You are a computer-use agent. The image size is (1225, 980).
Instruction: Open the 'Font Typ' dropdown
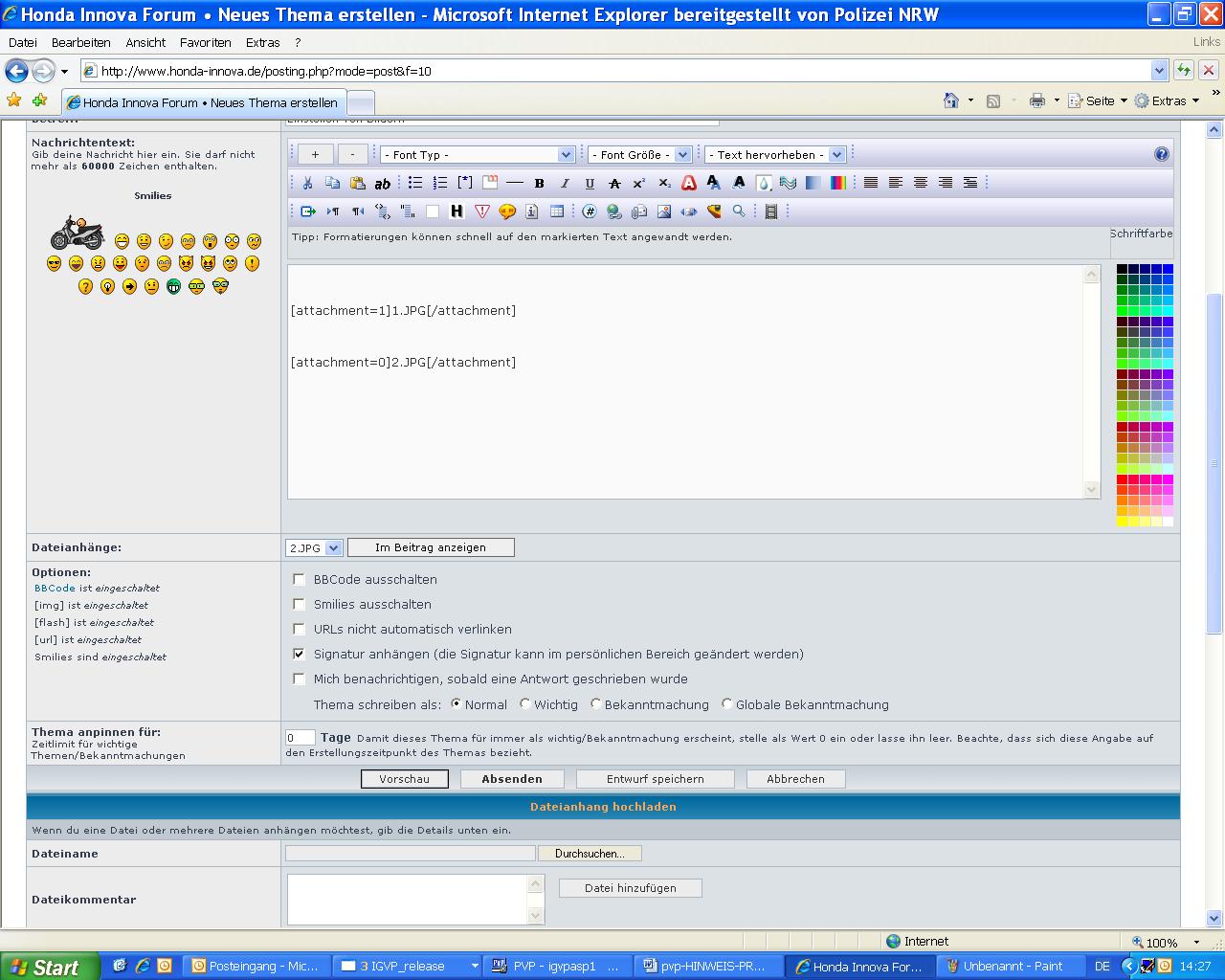[x=477, y=154]
